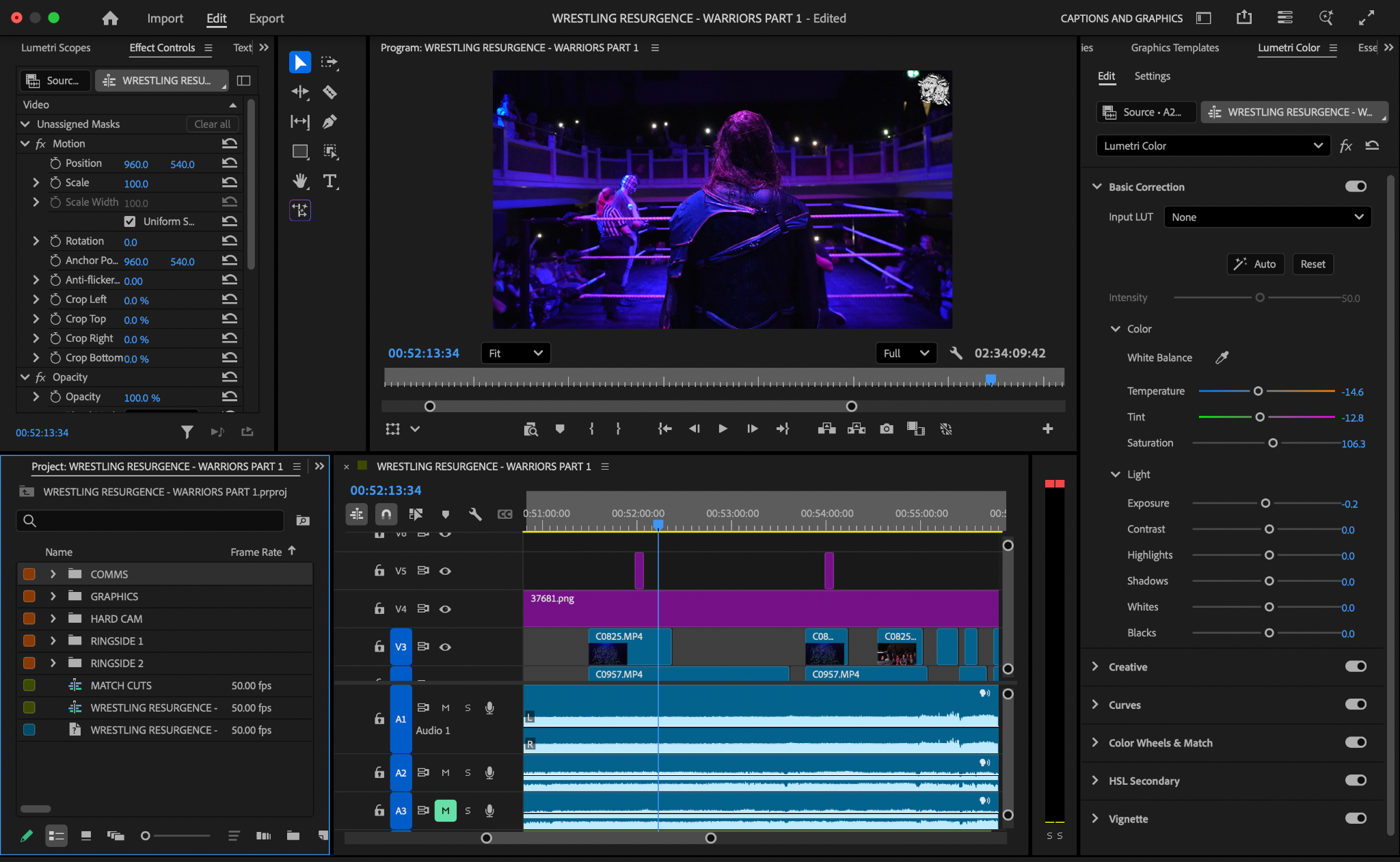Disable the Creative section toggle
Screen dimensions: 1400x862
coord(1356,666)
